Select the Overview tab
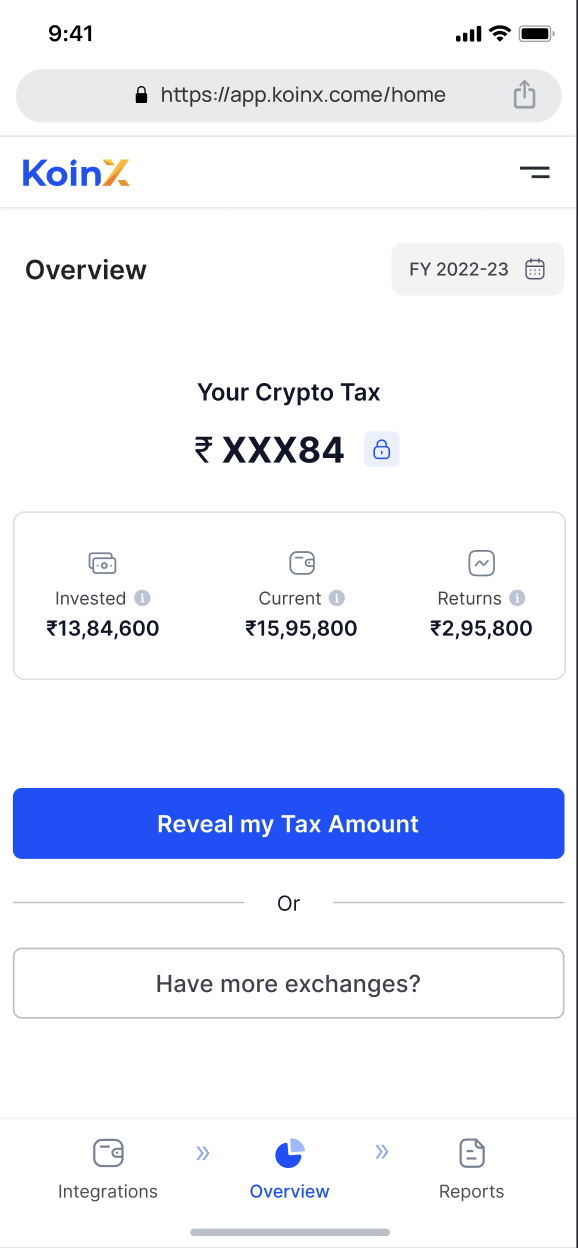This screenshot has height=1248, width=578. pyautogui.click(x=289, y=1168)
